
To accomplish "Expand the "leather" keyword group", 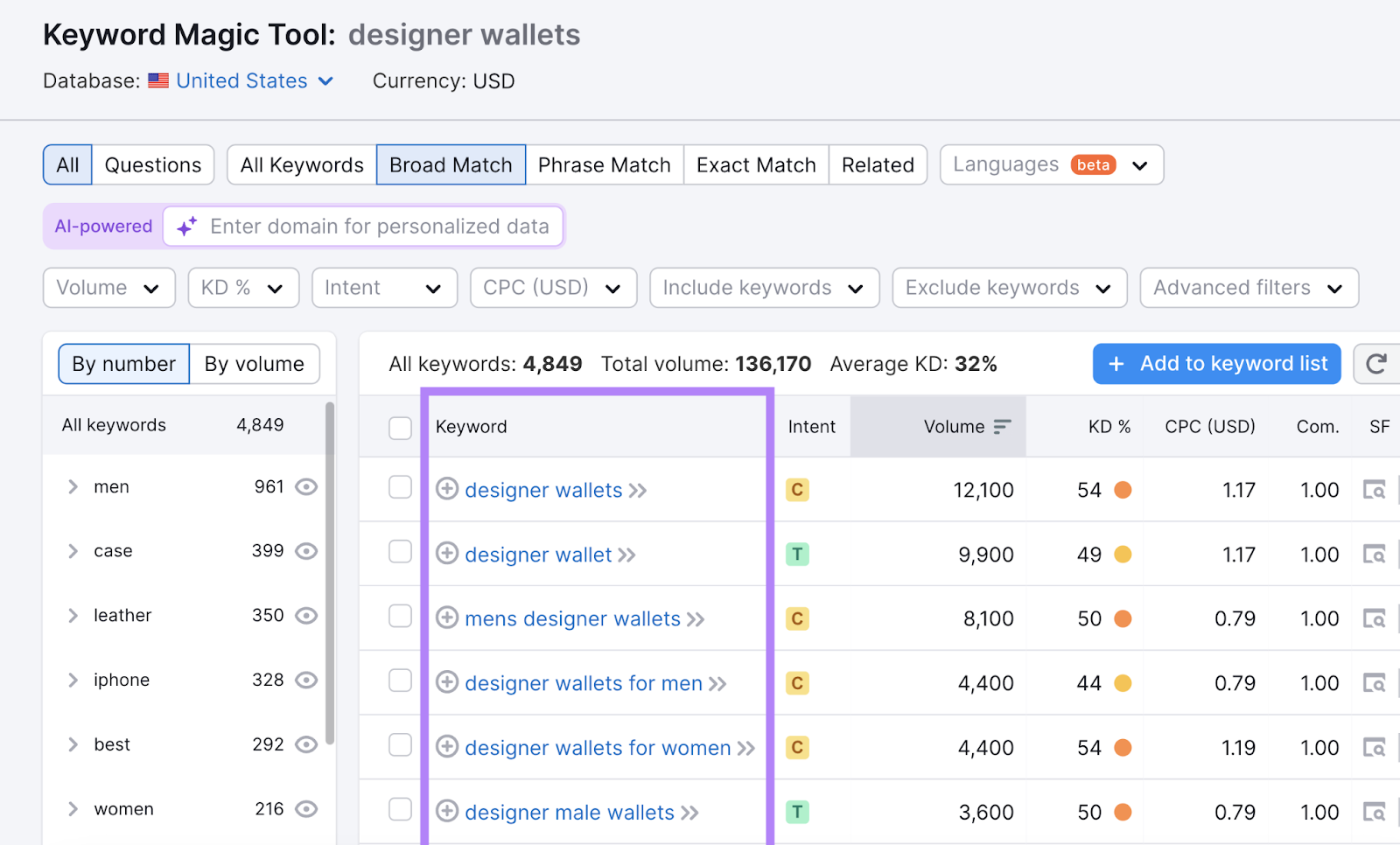I will tap(73, 615).
